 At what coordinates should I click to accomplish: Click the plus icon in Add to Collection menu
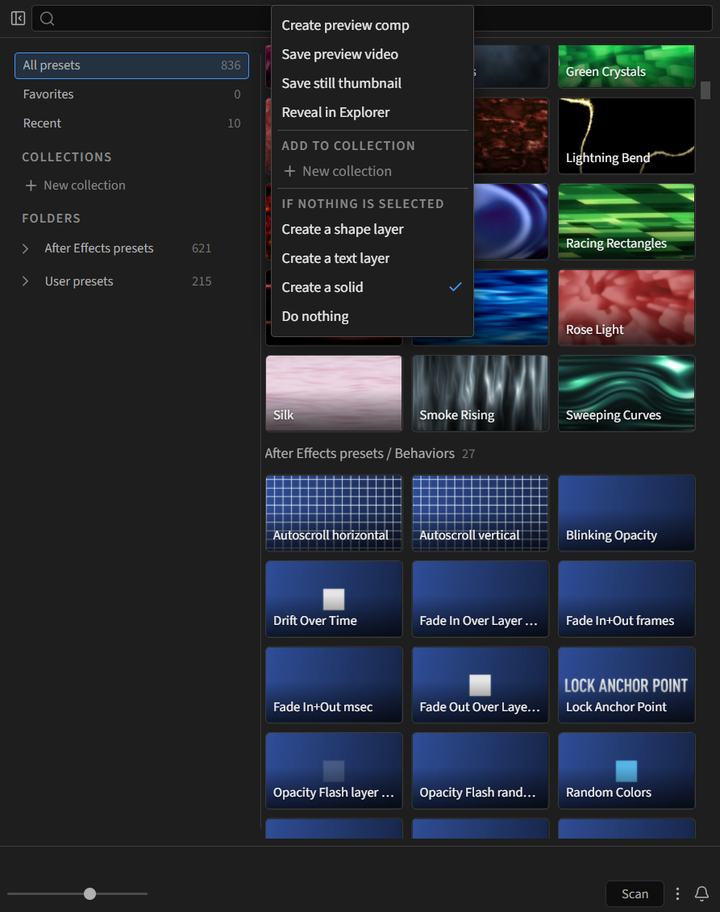(290, 171)
